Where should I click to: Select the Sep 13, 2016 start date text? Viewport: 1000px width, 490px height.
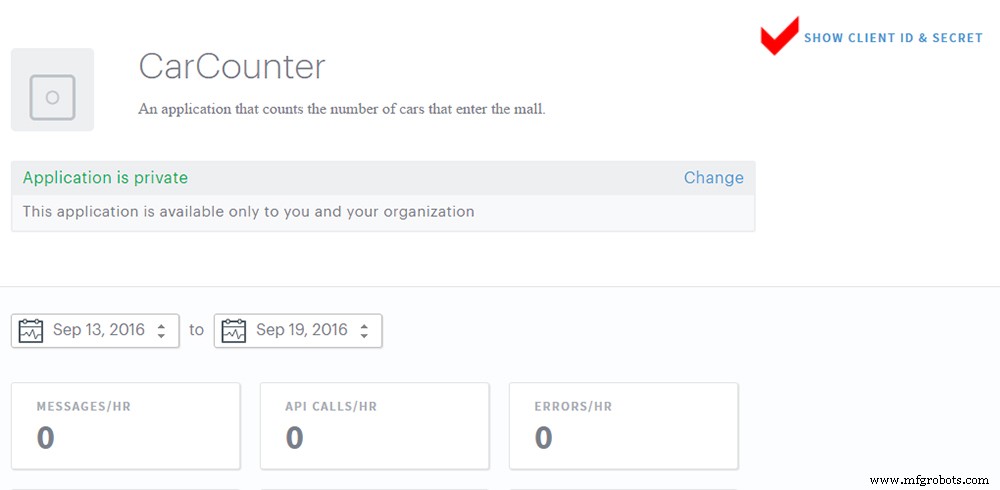click(98, 330)
